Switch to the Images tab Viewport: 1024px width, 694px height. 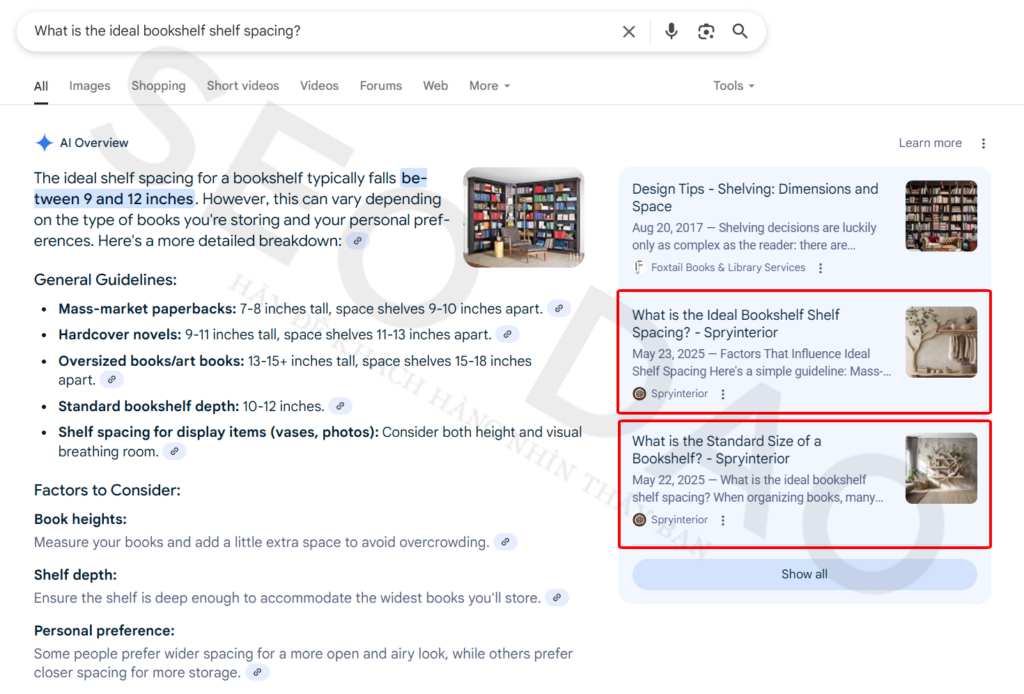point(89,86)
